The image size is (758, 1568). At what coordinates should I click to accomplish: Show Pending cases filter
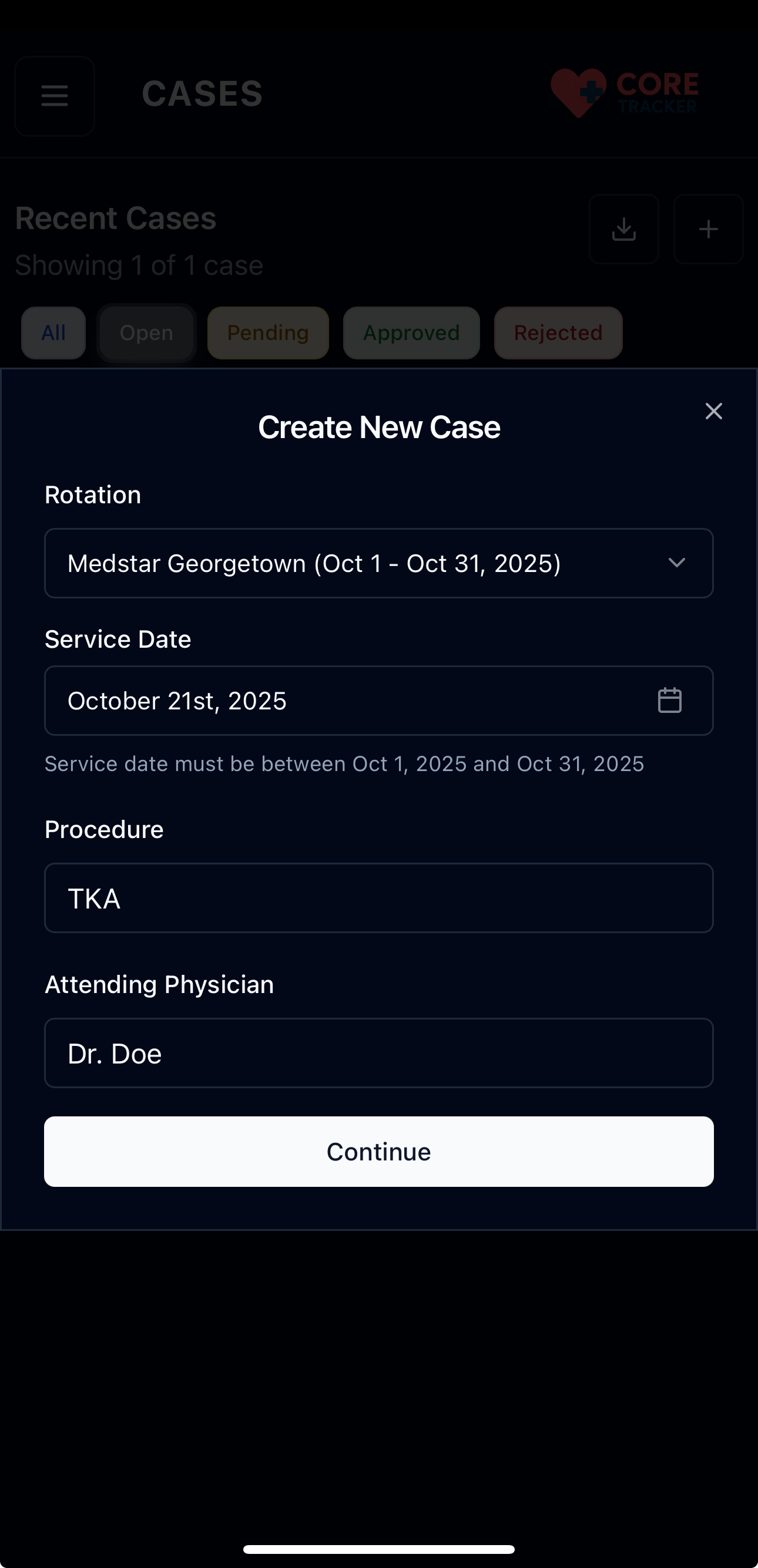268,333
